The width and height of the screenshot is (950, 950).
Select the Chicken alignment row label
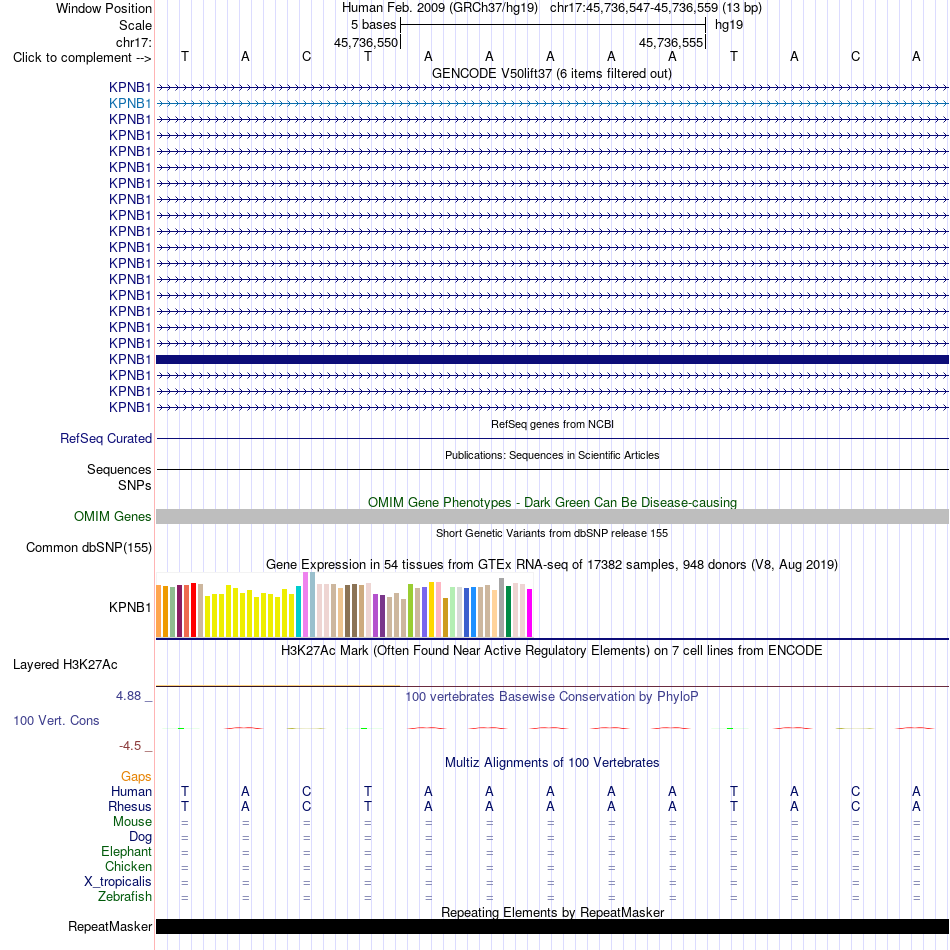[x=128, y=866]
